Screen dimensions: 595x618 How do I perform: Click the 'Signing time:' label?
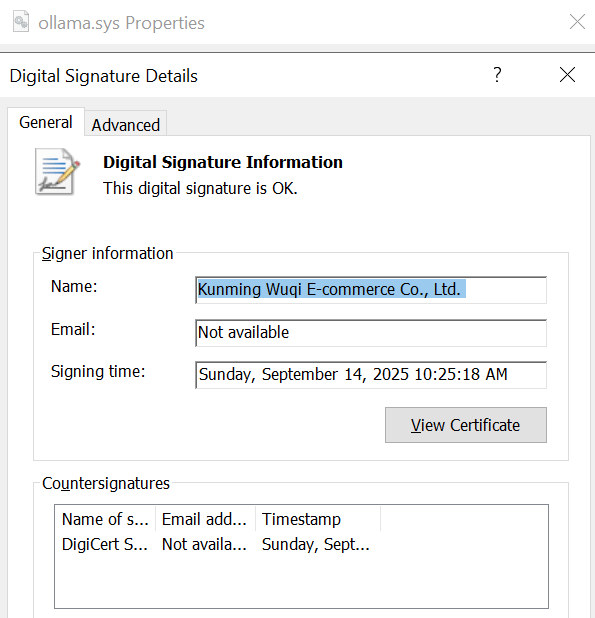tap(98, 372)
